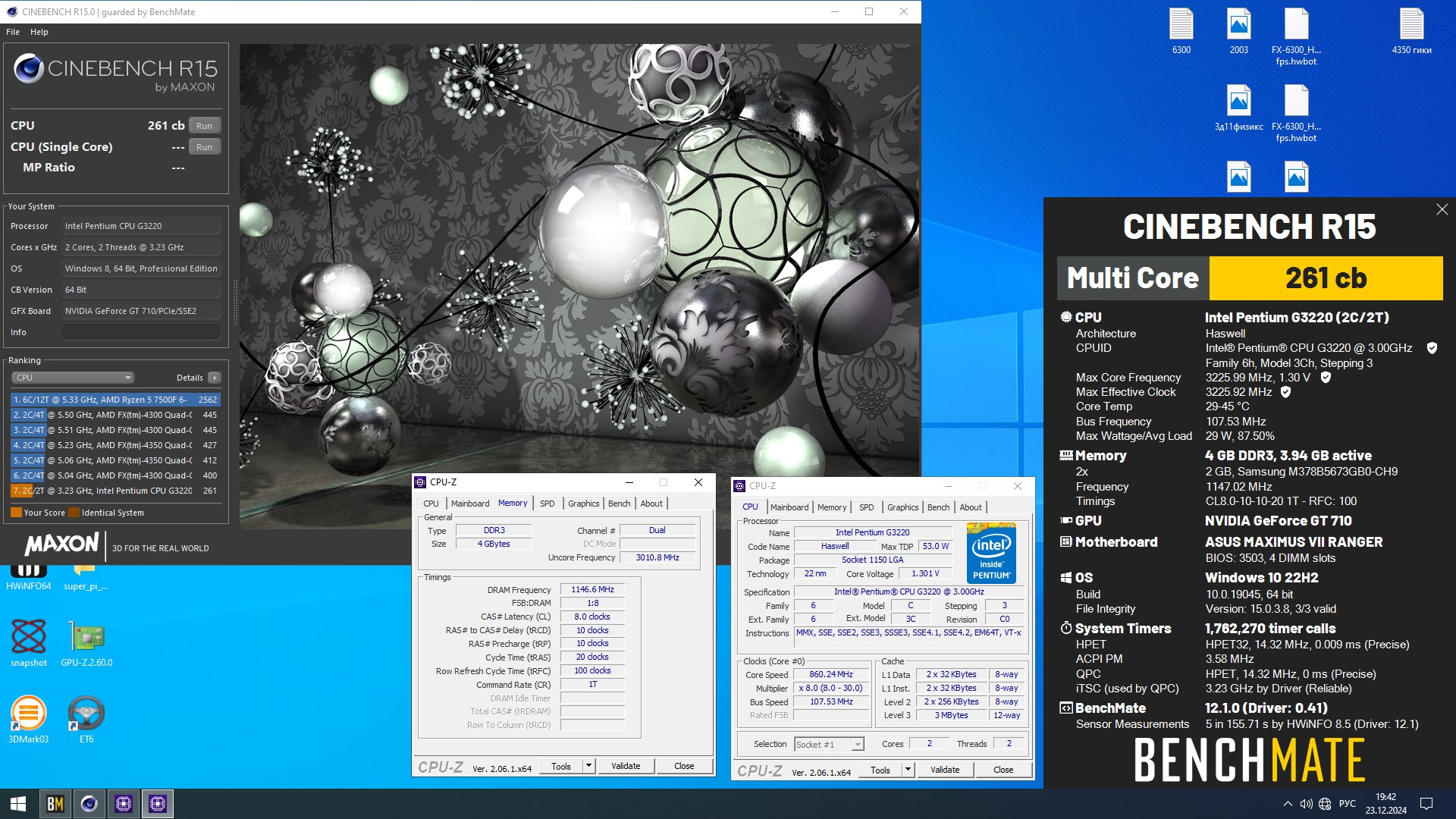
Task: Switch to Memory tab in CPU-Z CPU window
Action: [832, 507]
